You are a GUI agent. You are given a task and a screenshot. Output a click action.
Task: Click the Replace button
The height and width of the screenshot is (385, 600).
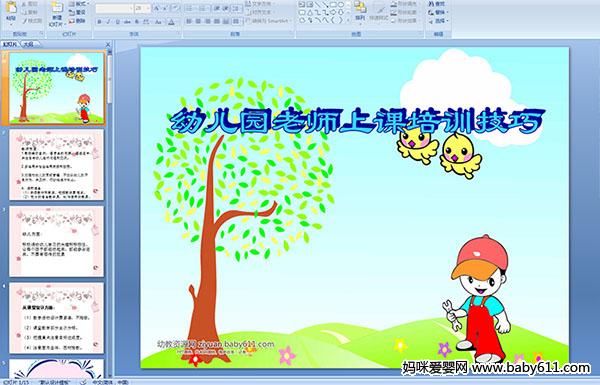pyautogui.click(x=438, y=12)
